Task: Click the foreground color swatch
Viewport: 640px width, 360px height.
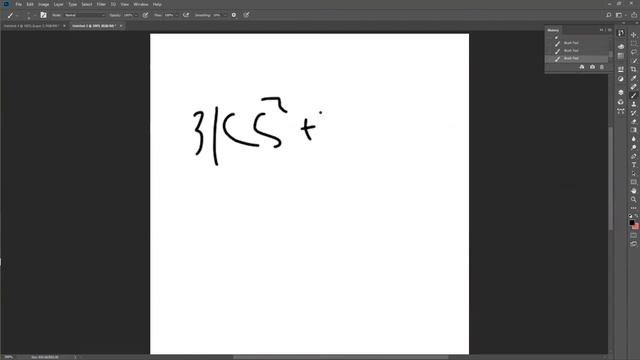Action: (631, 222)
